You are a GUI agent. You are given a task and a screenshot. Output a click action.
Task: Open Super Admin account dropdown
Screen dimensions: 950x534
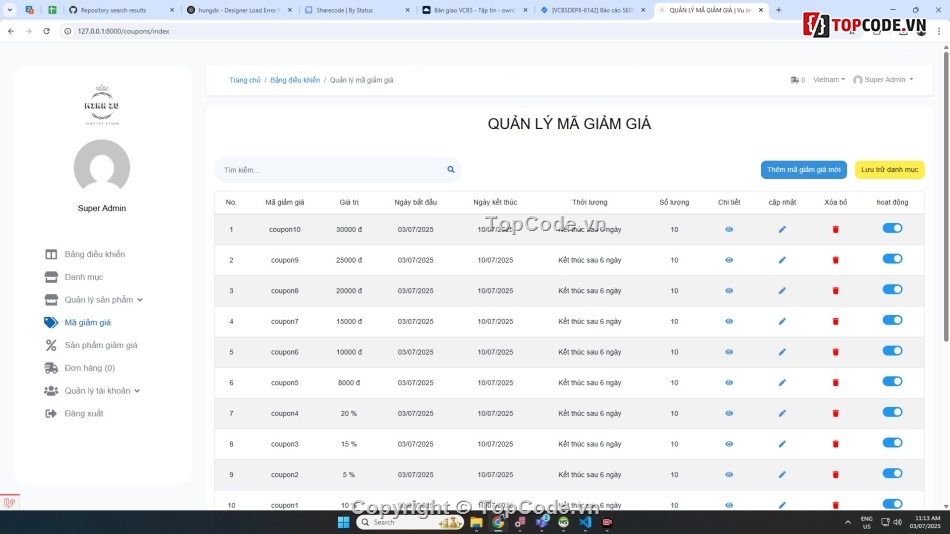[x=883, y=80]
